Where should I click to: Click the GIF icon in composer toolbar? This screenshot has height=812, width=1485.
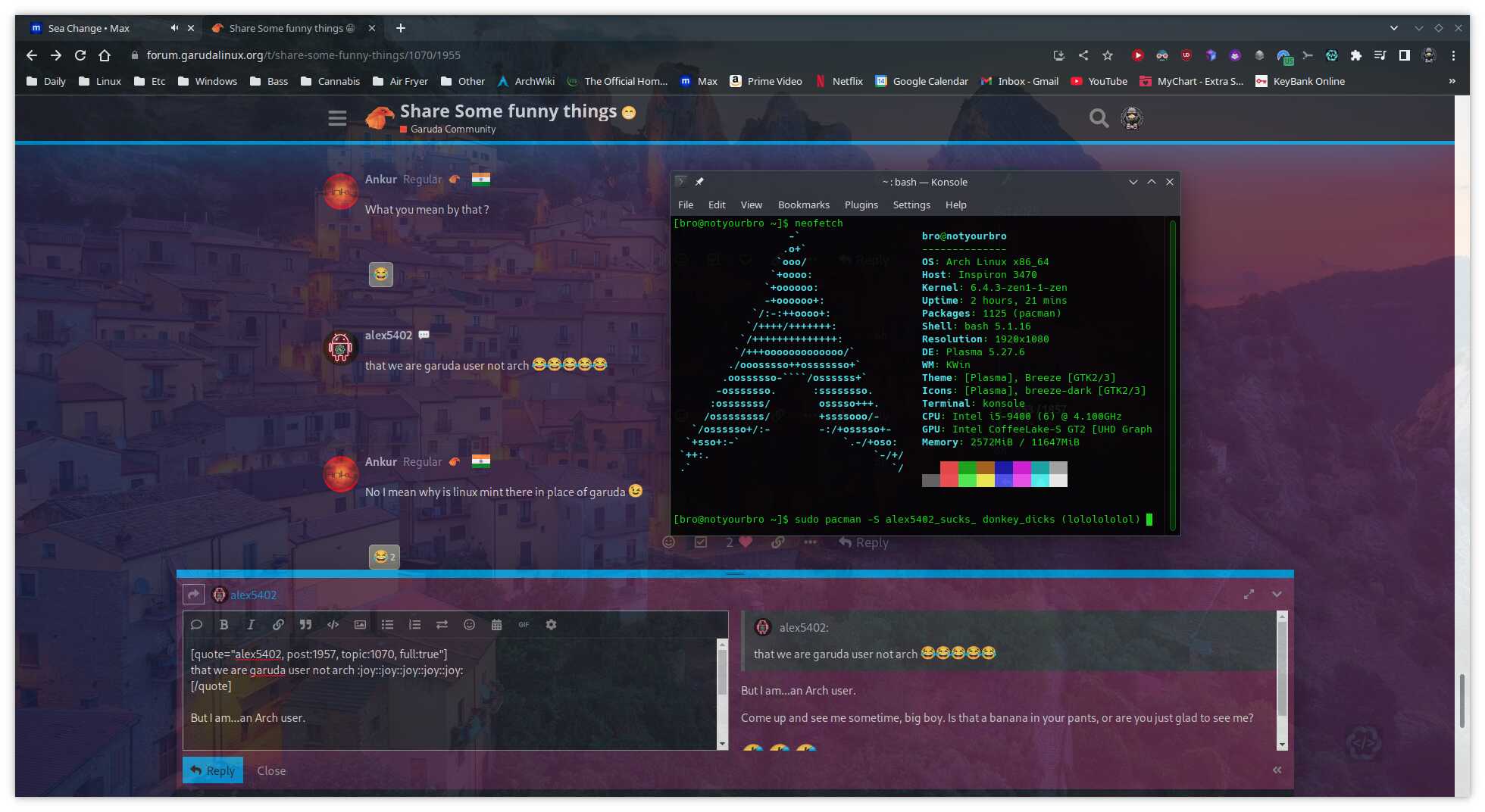tap(524, 625)
